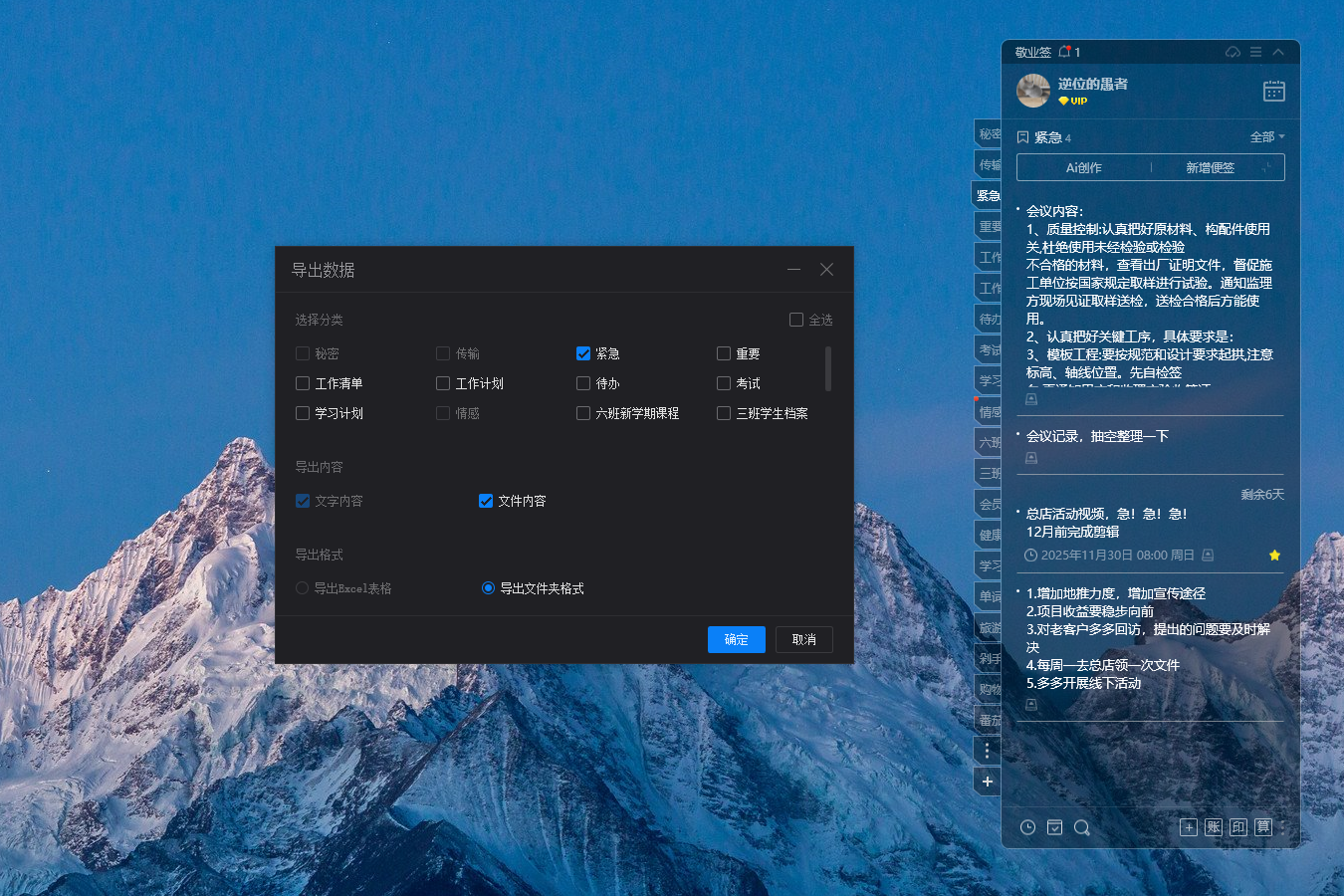
Task: Open the 算 calculator icon
Action: click(1262, 827)
